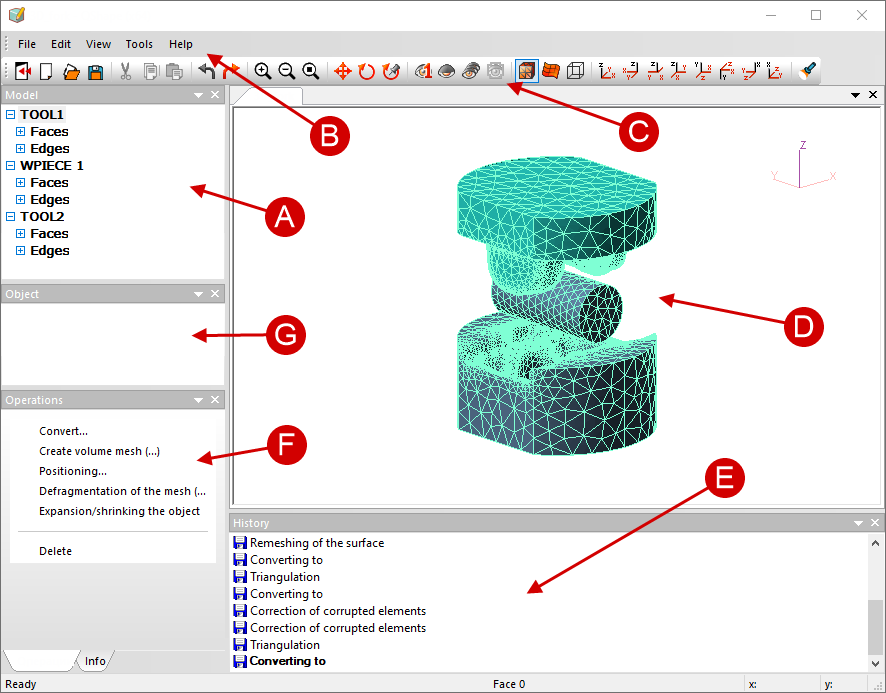Select the Rotate view tool
The image size is (886, 693).
pos(367,71)
